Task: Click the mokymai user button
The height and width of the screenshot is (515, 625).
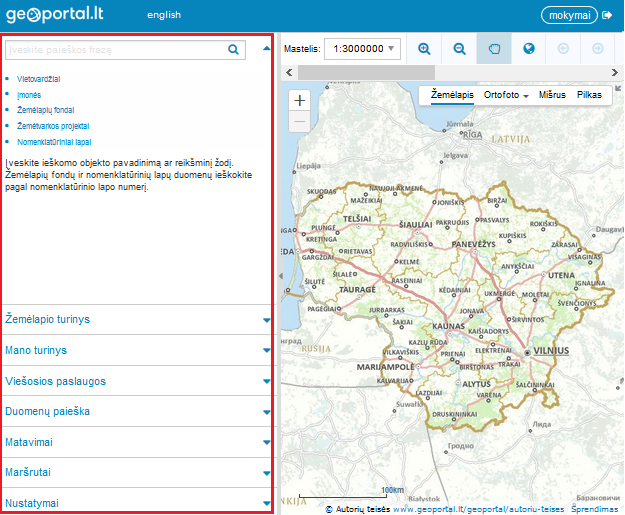Action: (x=568, y=15)
